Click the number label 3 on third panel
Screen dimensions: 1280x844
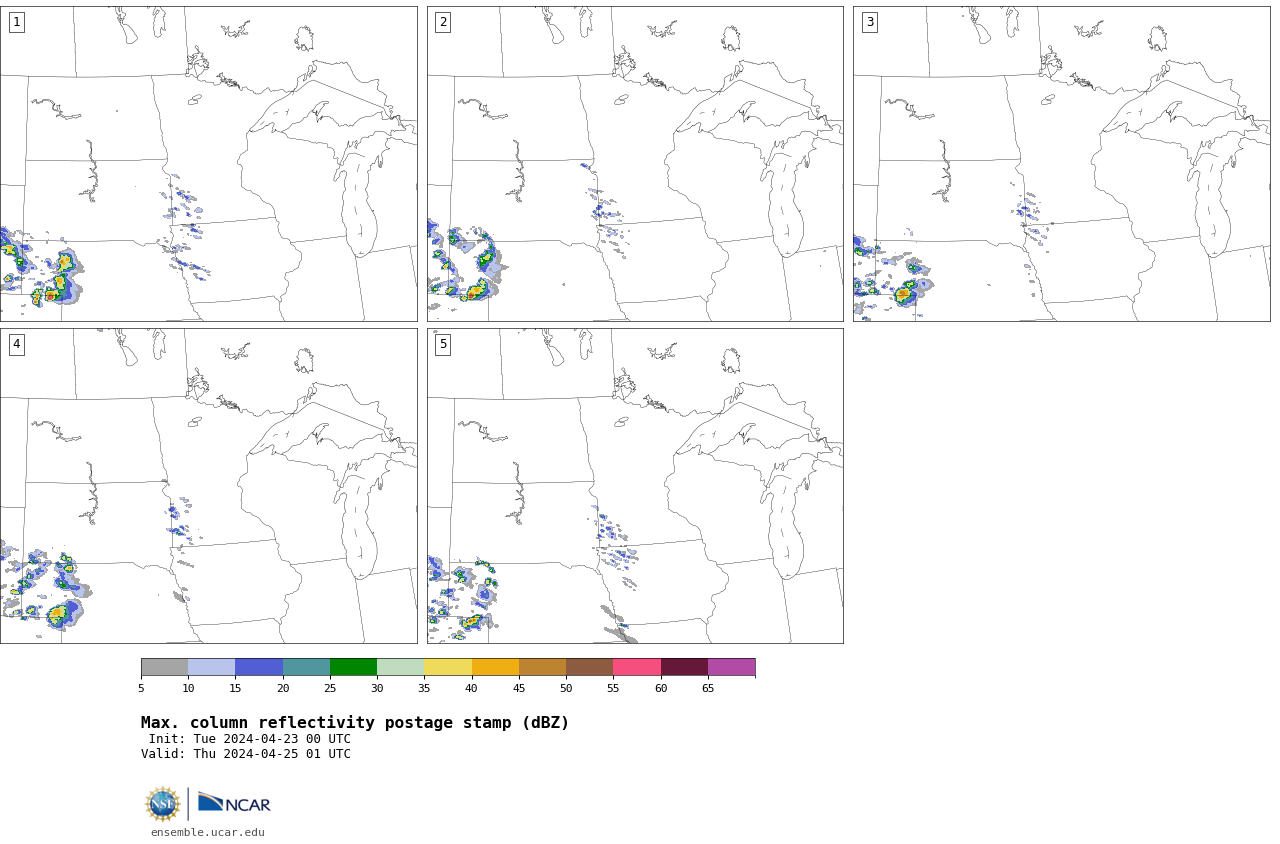coord(869,22)
